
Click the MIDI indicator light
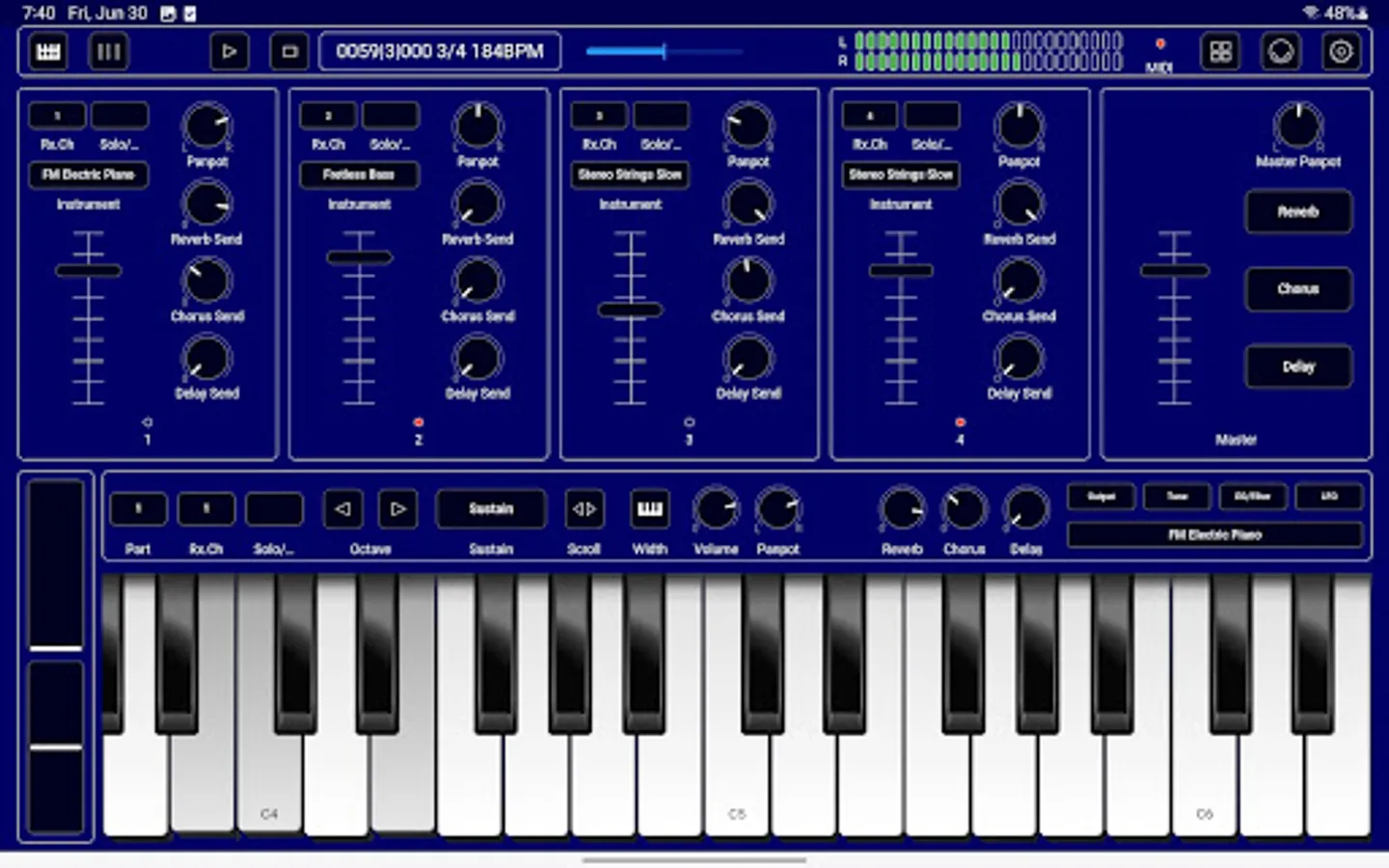coord(1160,43)
